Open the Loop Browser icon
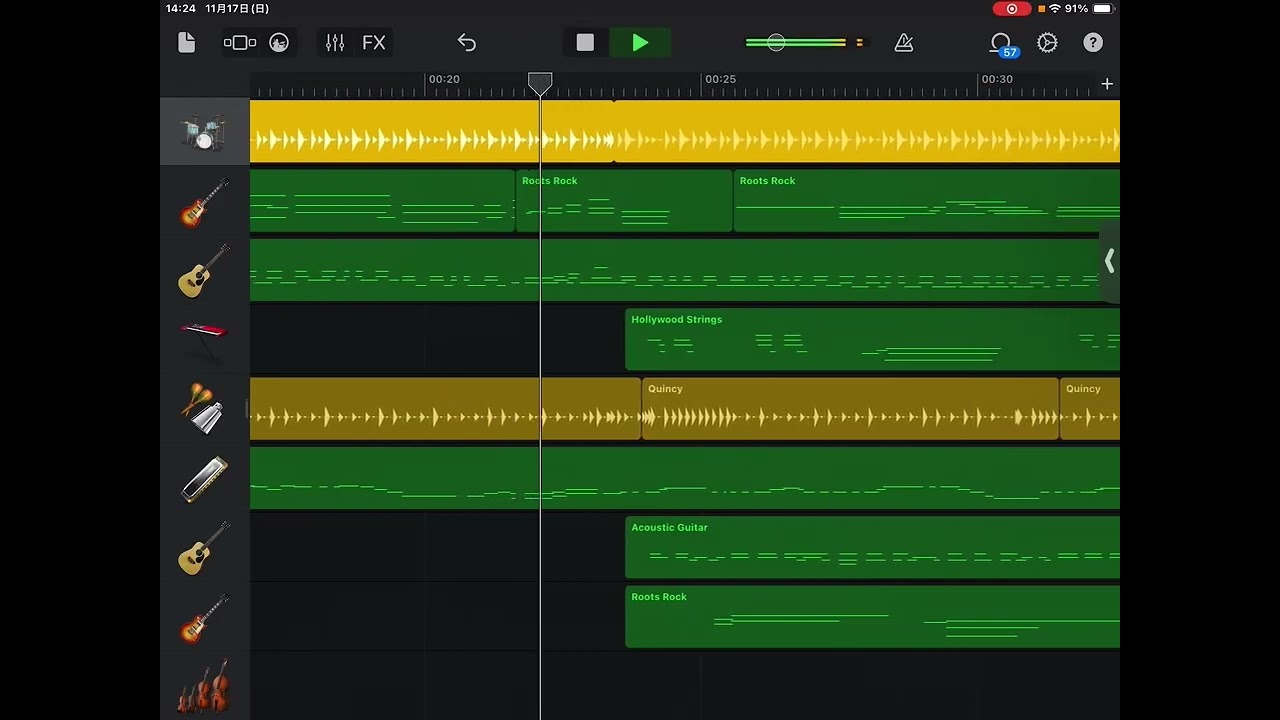The image size is (1280, 720). tap(1000, 42)
